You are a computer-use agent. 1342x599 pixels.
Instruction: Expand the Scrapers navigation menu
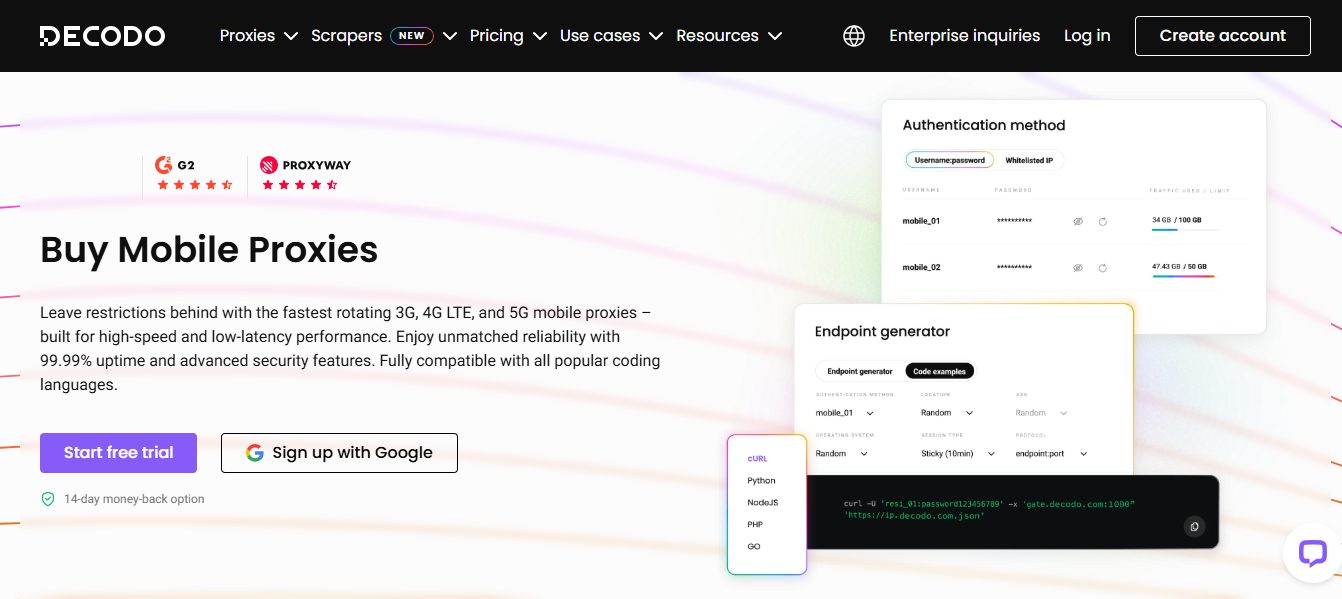coord(384,36)
